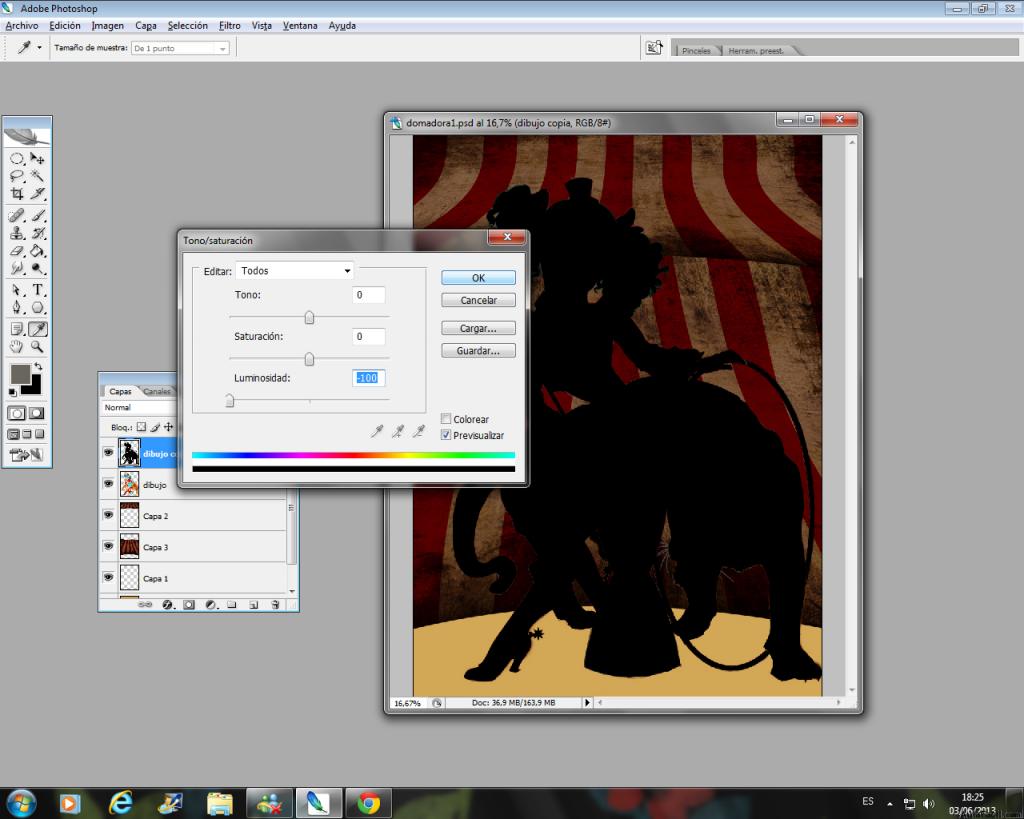Image resolution: width=1024 pixels, height=819 pixels.
Task: Click the Tono slider handle
Action: point(310,318)
